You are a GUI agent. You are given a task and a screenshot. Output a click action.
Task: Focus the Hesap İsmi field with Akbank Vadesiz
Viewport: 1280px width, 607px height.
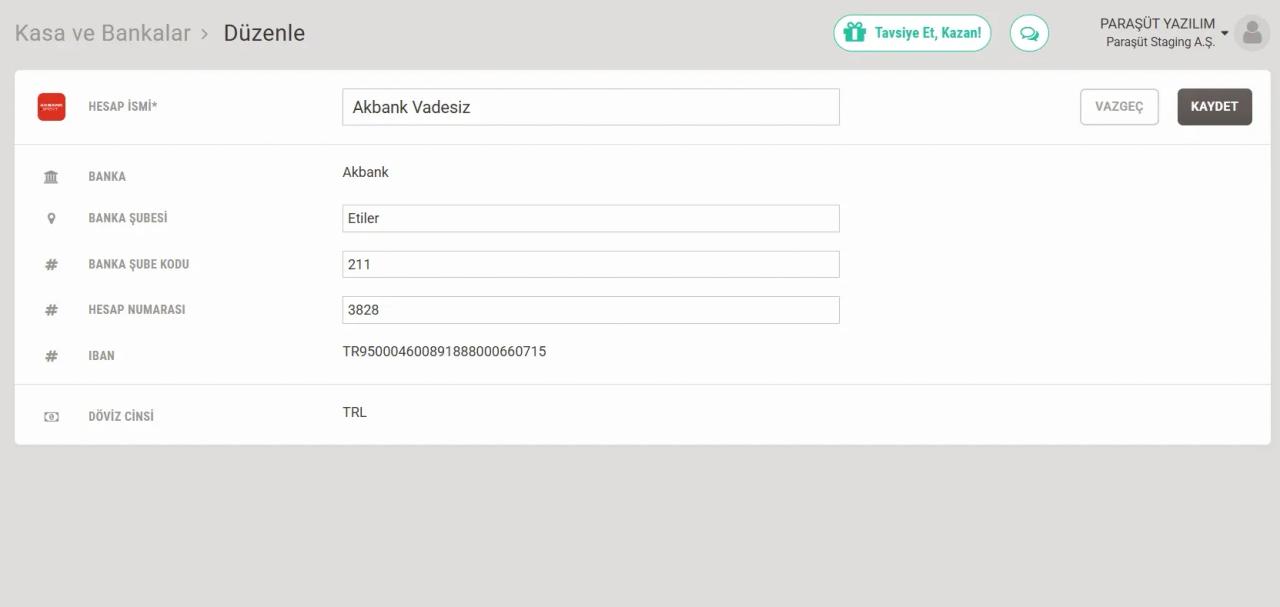tap(590, 107)
